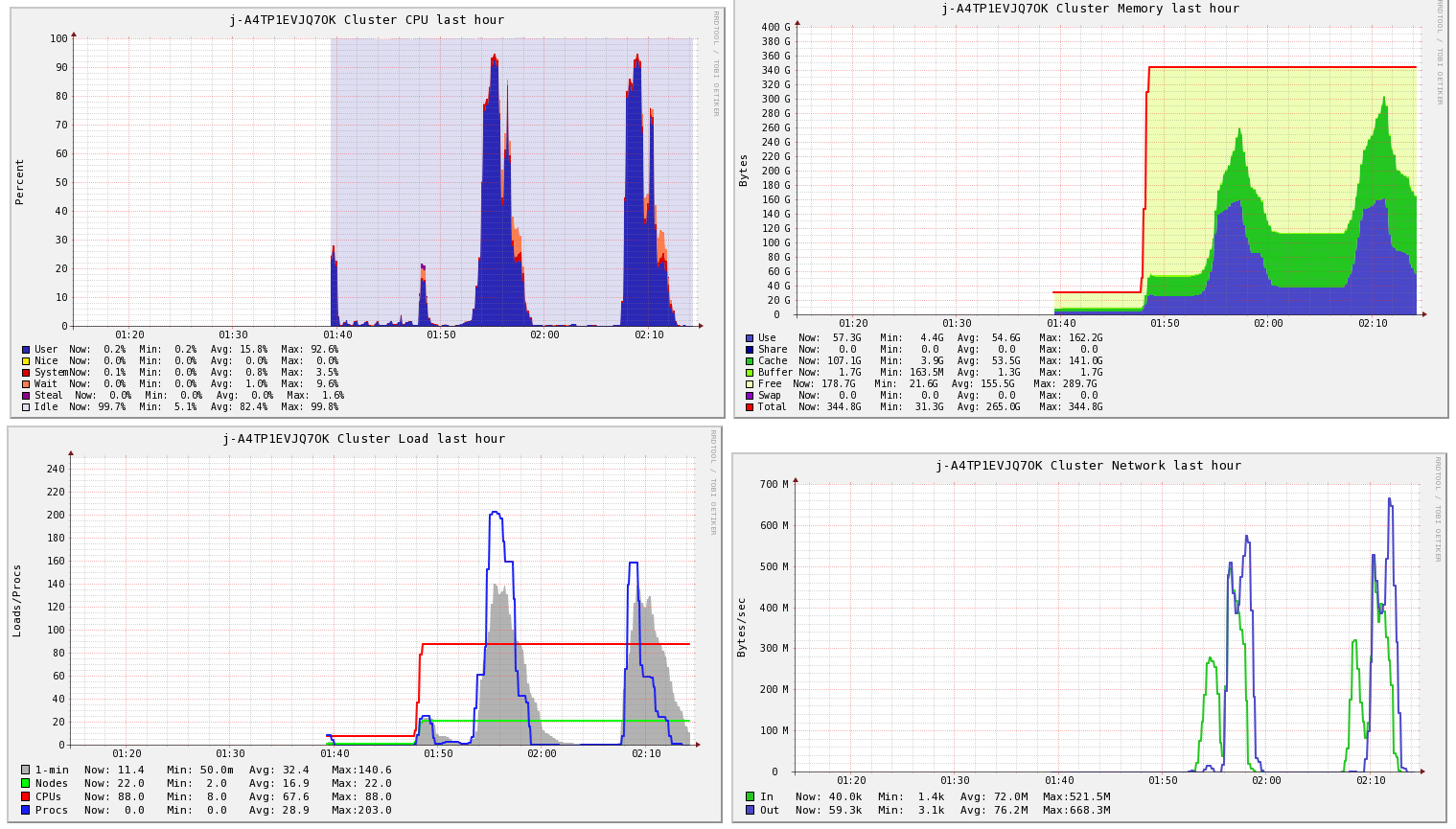This screenshot has height=829, width=1456.
Task: Click the 240 y-axis label on Load graph
Action: point(56,469)
